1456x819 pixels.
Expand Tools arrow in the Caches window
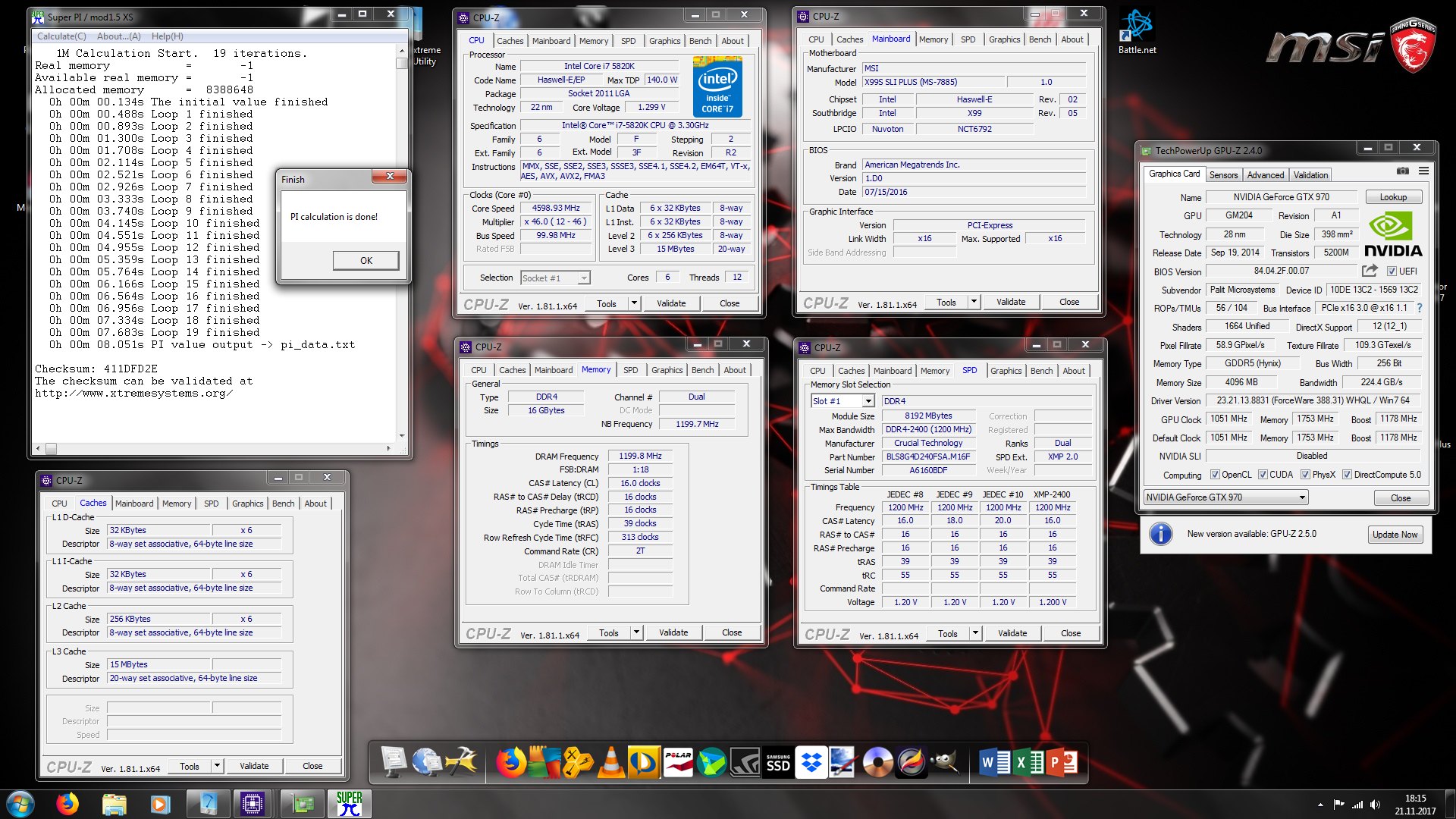click(x=217, y=766)
